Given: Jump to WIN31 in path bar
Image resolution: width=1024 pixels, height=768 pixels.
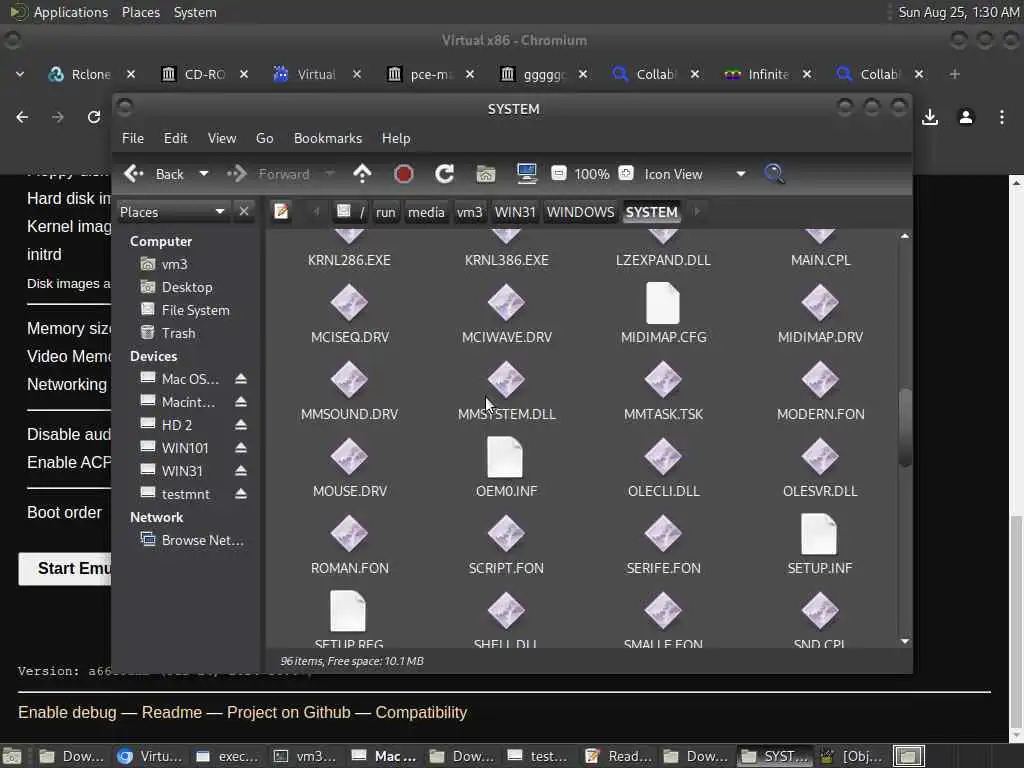Looking at the screenshot, I should click(x=515, y=212).
